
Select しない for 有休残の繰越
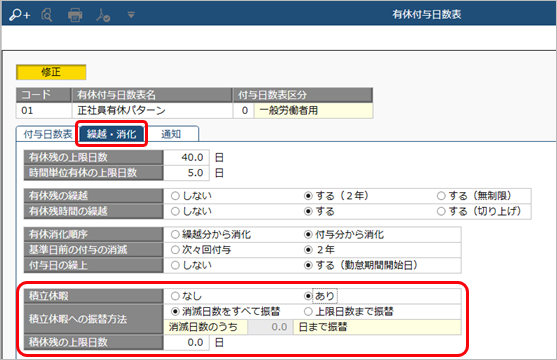175,196
